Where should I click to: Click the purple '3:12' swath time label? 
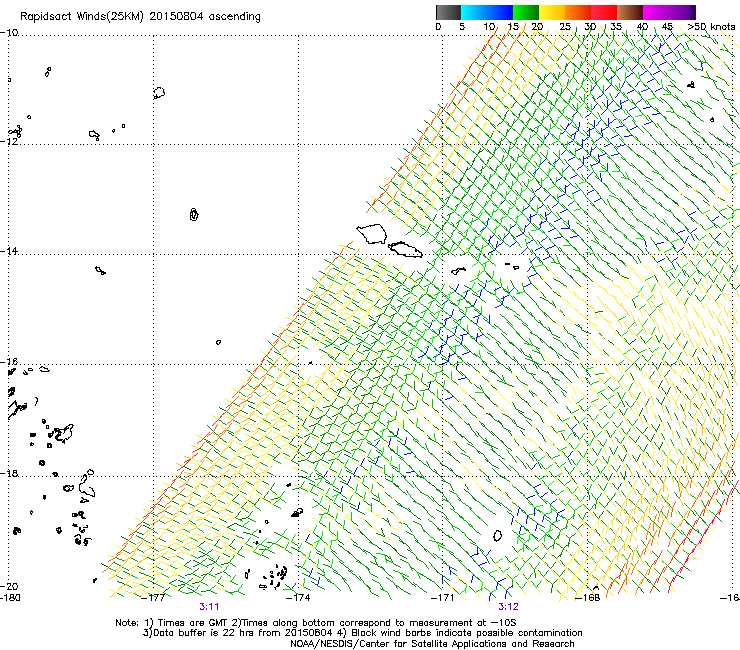point(508,607)
